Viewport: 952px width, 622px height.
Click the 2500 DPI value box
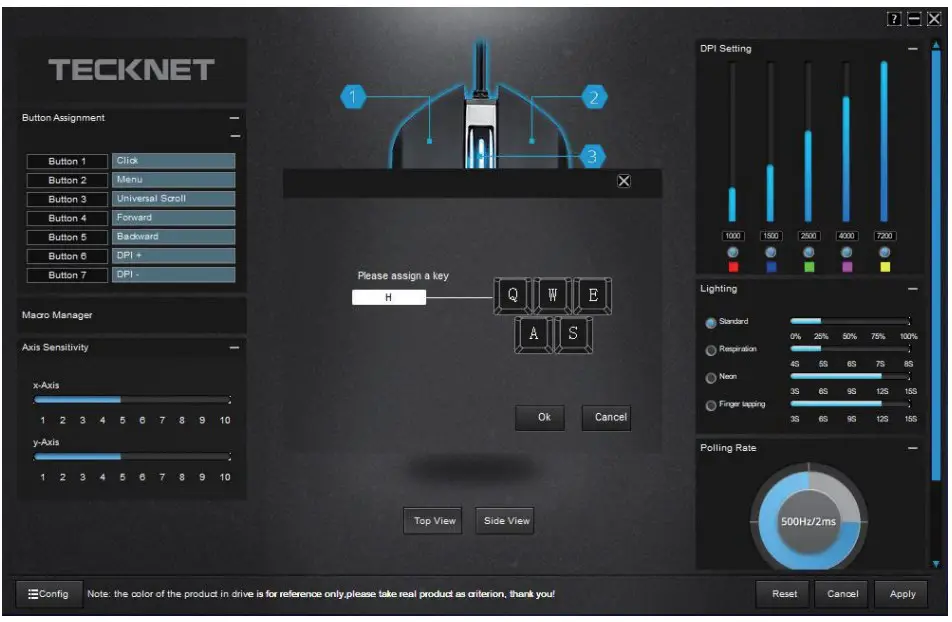click(x=808, y=236)
